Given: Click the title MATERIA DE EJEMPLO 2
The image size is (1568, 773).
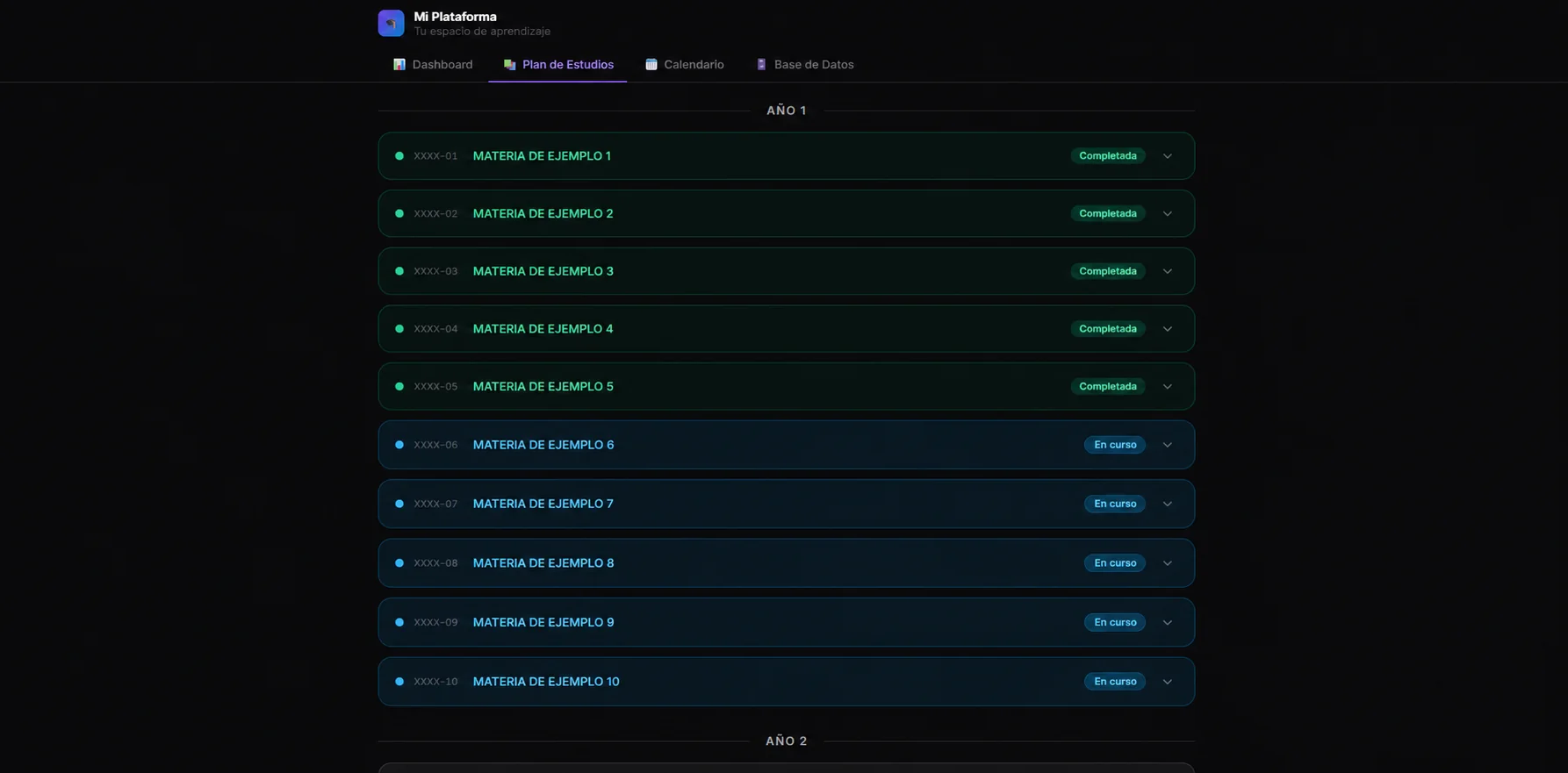Looking at the screenshot, I should click(x=543, y=213).
